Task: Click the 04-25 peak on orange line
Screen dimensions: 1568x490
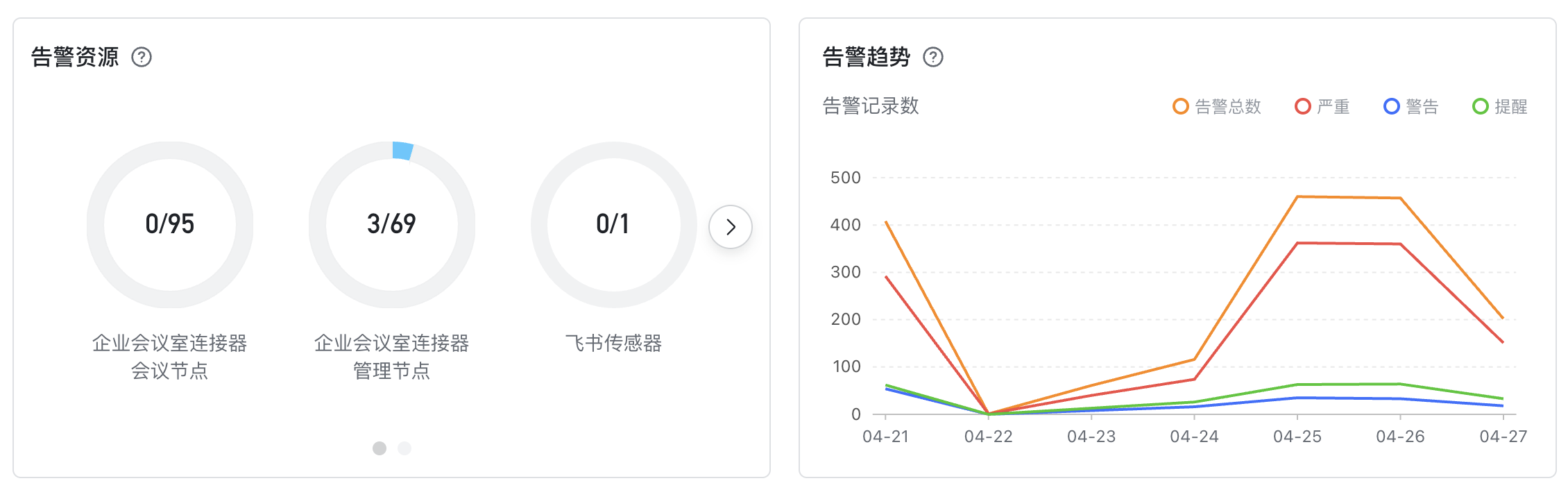Action: tap(1297, 197)
